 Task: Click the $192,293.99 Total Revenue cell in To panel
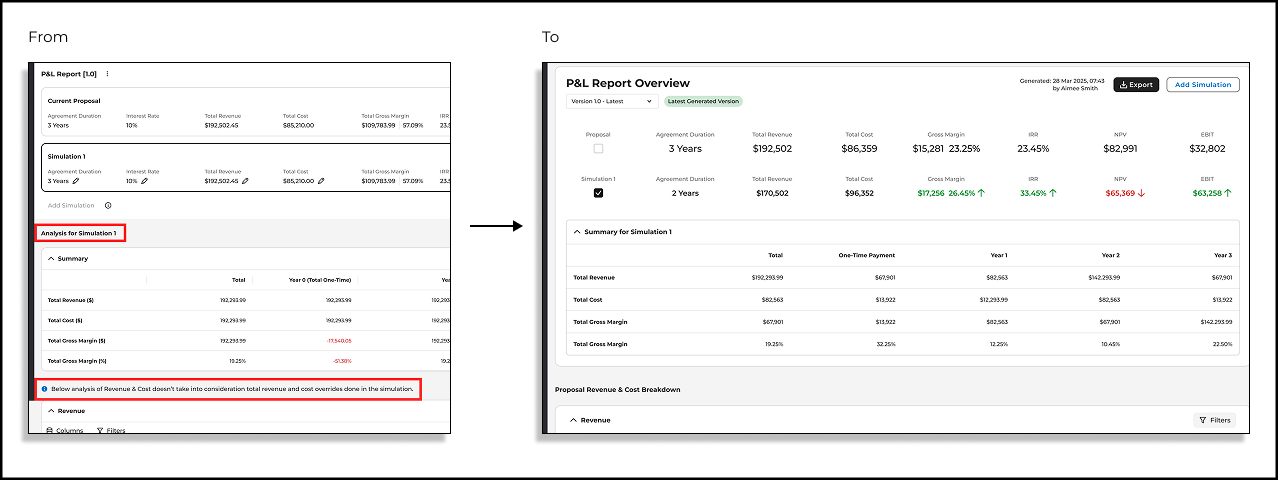tap(767, 277)
